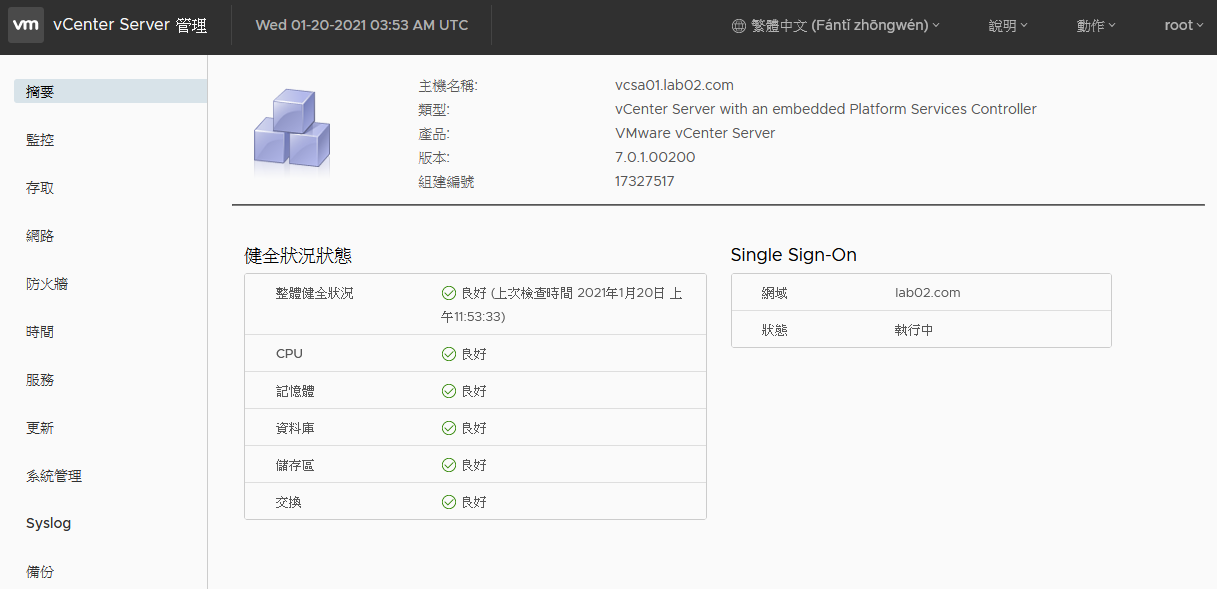Image resolution: width=1217 pixels, height=589 pixels.
Task: Click green check icon in the 資料庫 row
Action: (449, 428)
